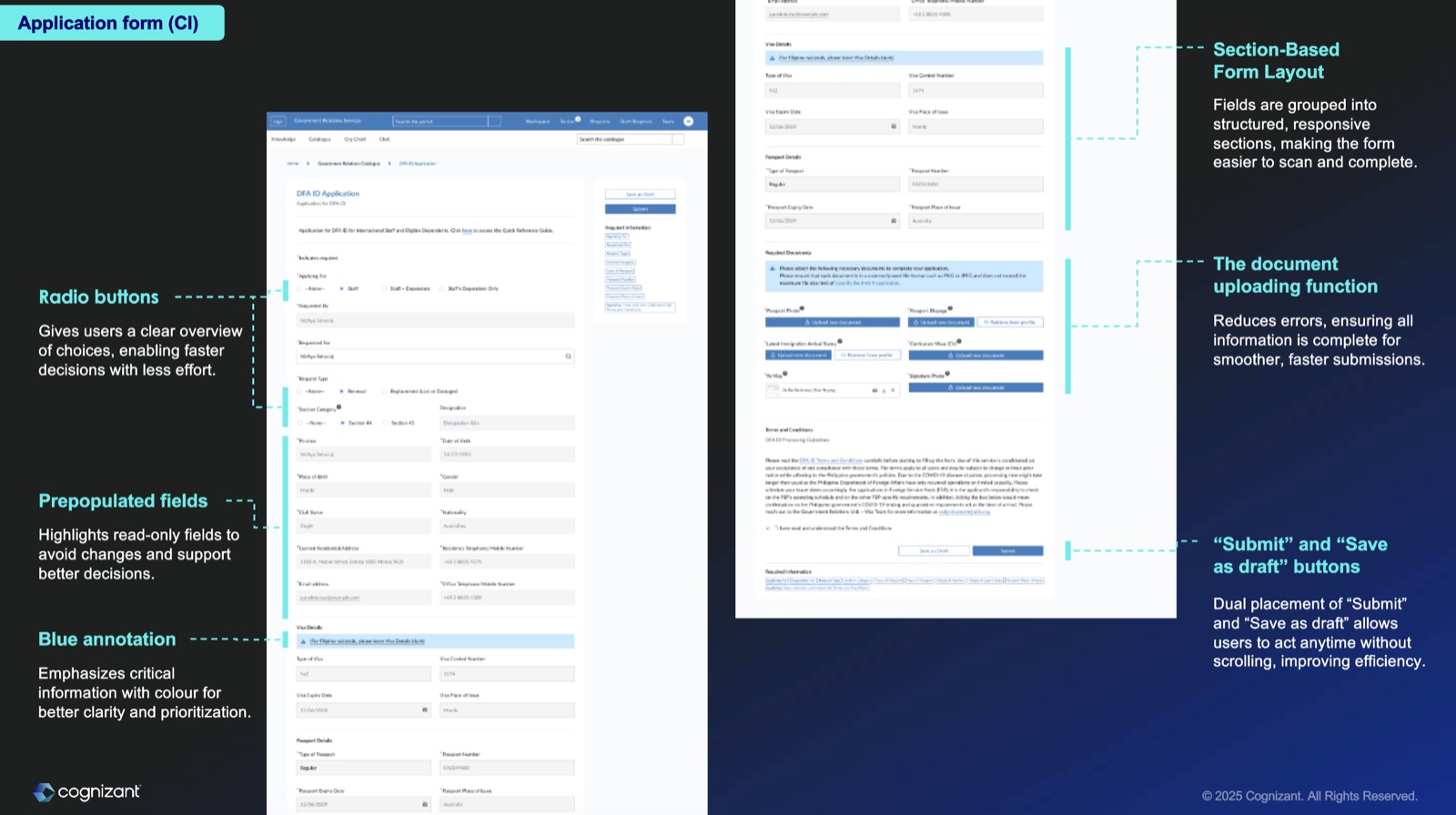Select Replacement (Lost or Damaged) radio
This screenshot has width=1456, height=815.
coord(385,391)
